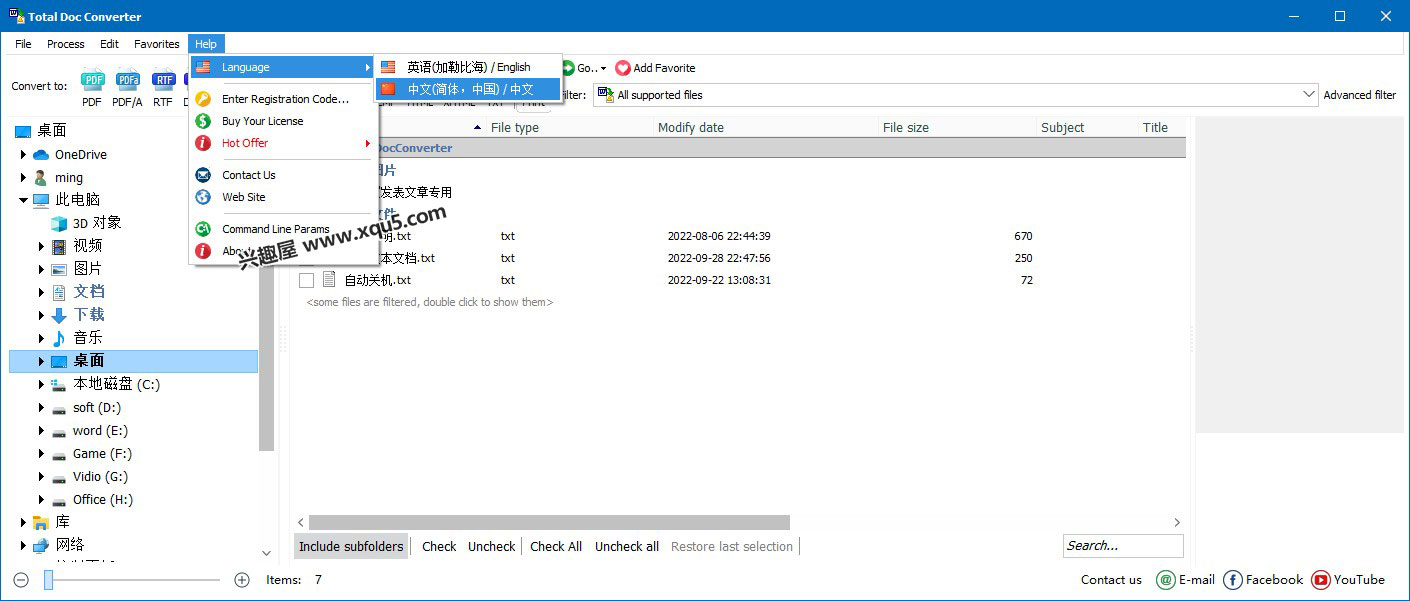This screenshot has height=601, width=1410.
Task: Click the 音乐 music note icon
Action: click(x=59, y=338)
